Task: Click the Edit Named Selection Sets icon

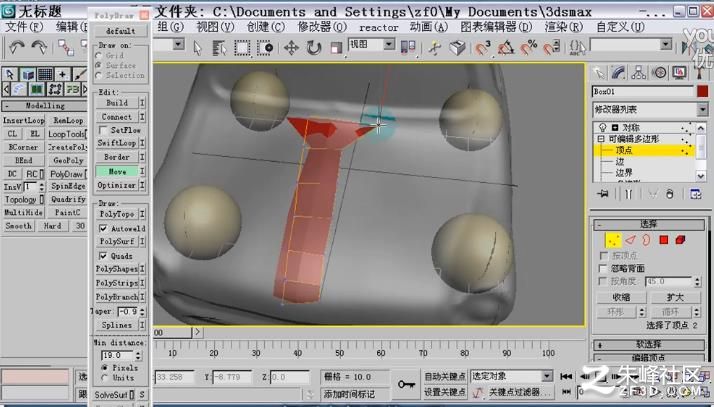Action: pos(577,47)
